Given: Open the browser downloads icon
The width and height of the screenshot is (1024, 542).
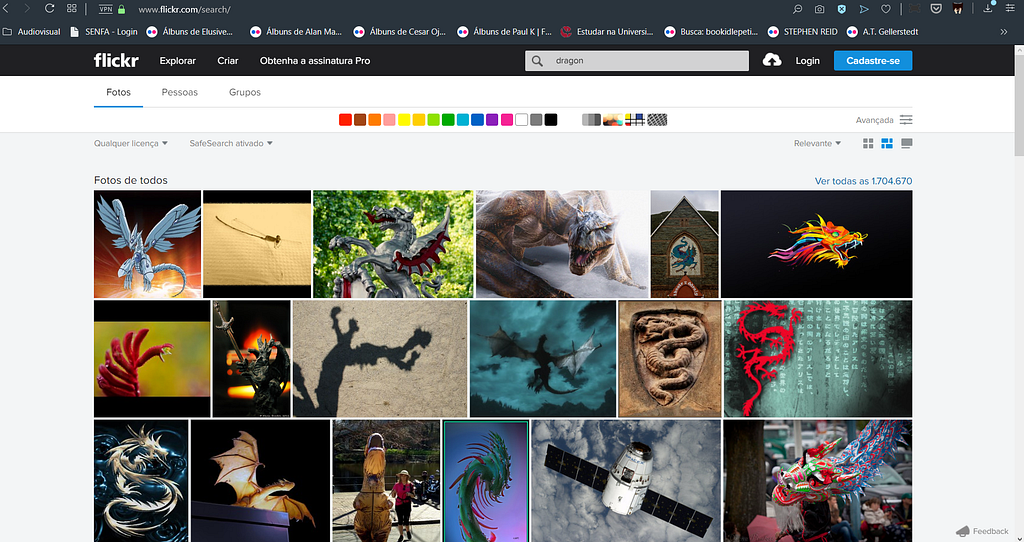Looking at the screenshot, I should [988, 8].
